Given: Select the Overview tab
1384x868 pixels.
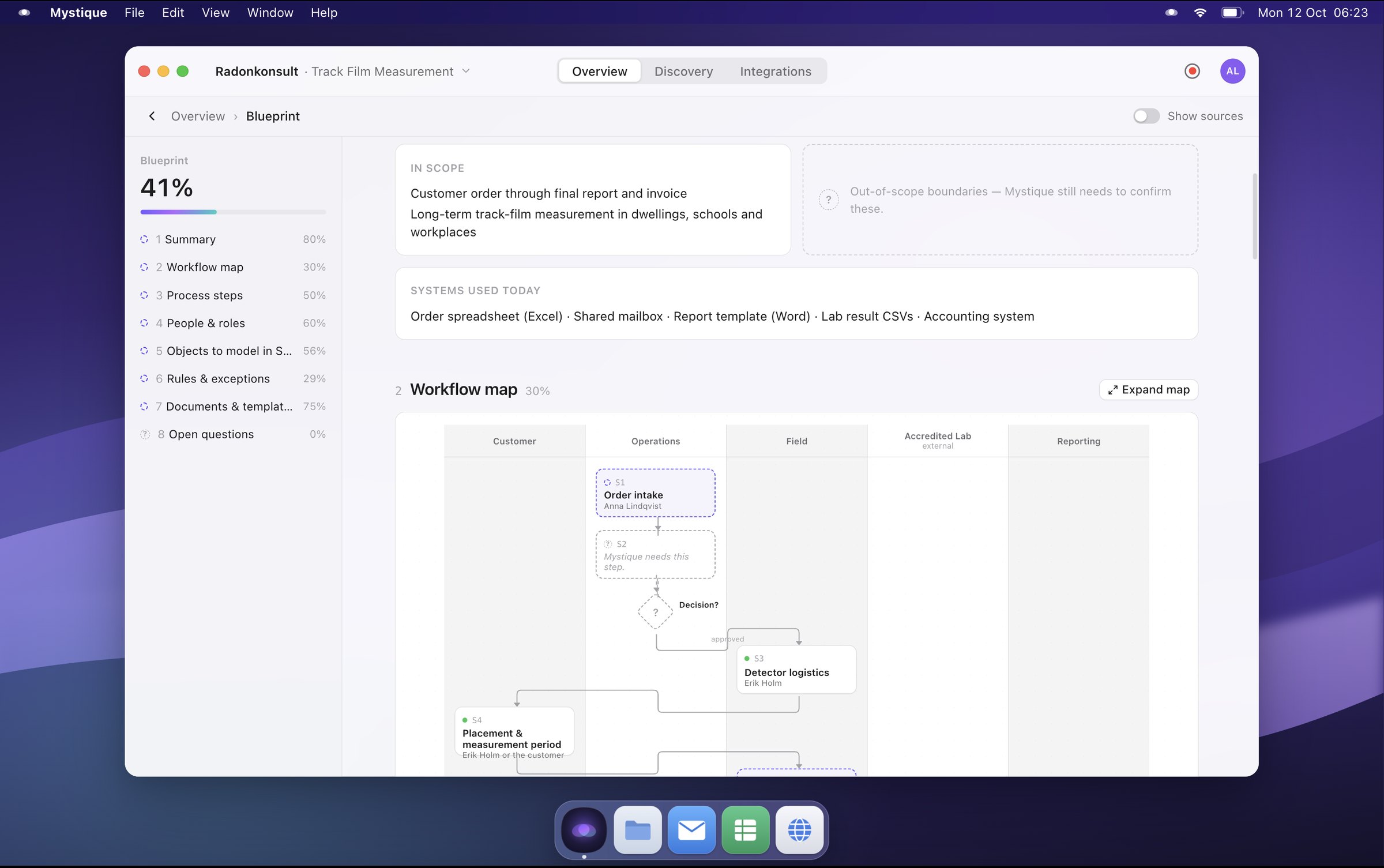Looking at the screenshot, I should [x=600, y=71].
